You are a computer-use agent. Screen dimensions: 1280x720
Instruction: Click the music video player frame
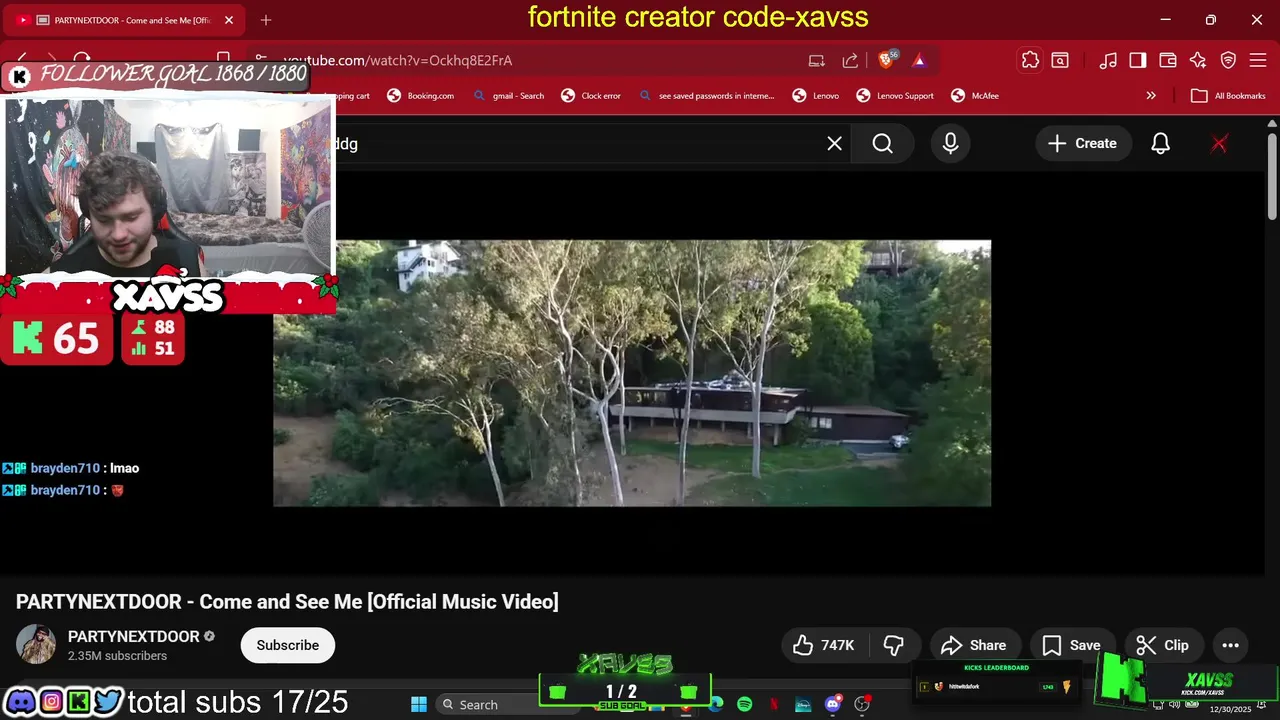click(x=632, y=373)
